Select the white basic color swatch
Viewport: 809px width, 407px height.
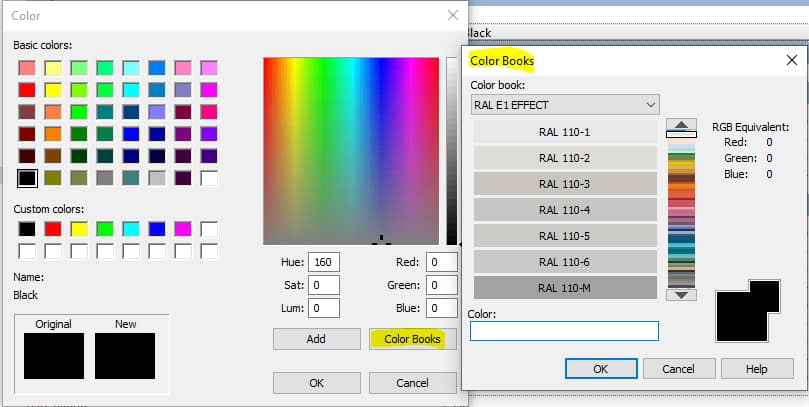point(208,178)
